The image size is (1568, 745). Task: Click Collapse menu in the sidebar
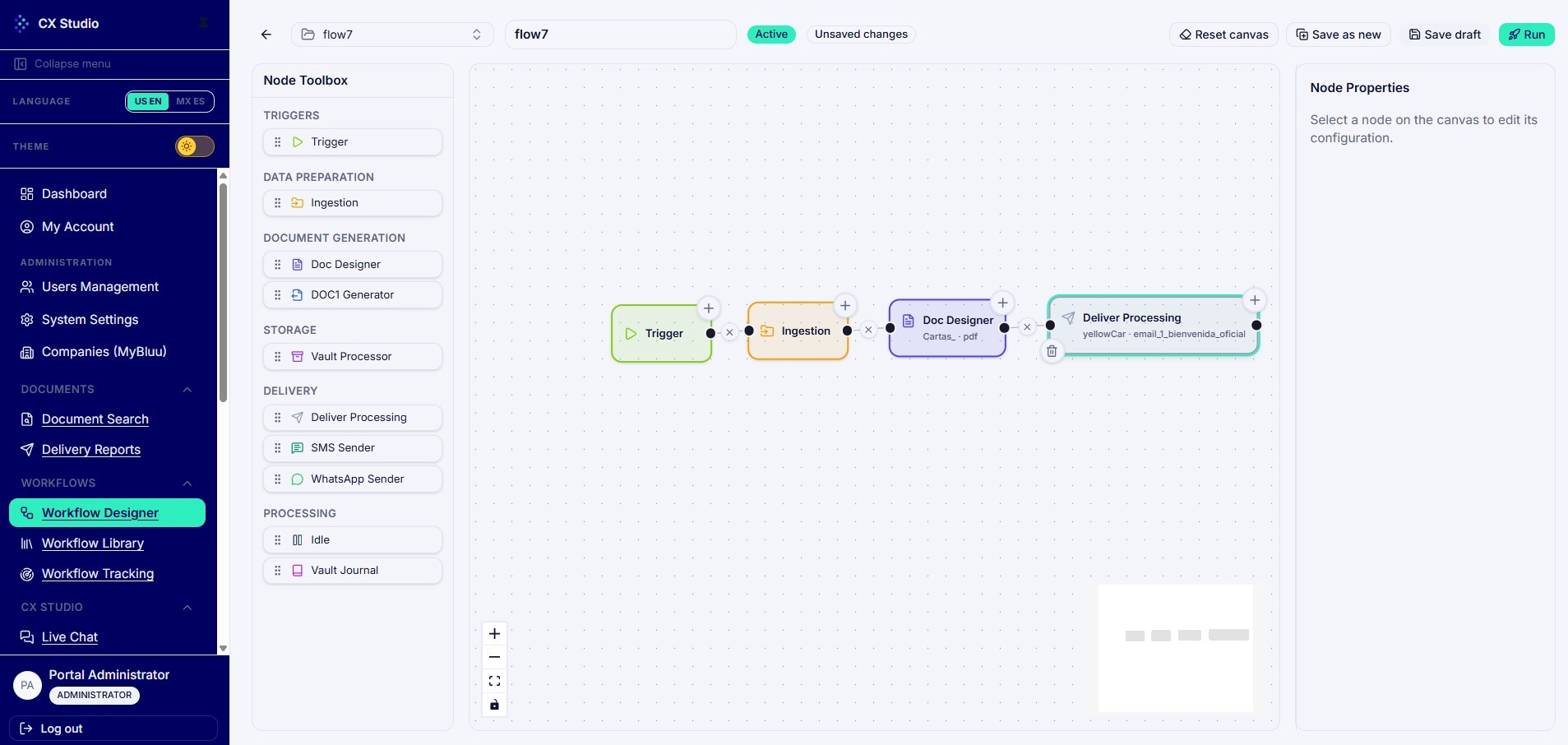(x=62, y=64)
